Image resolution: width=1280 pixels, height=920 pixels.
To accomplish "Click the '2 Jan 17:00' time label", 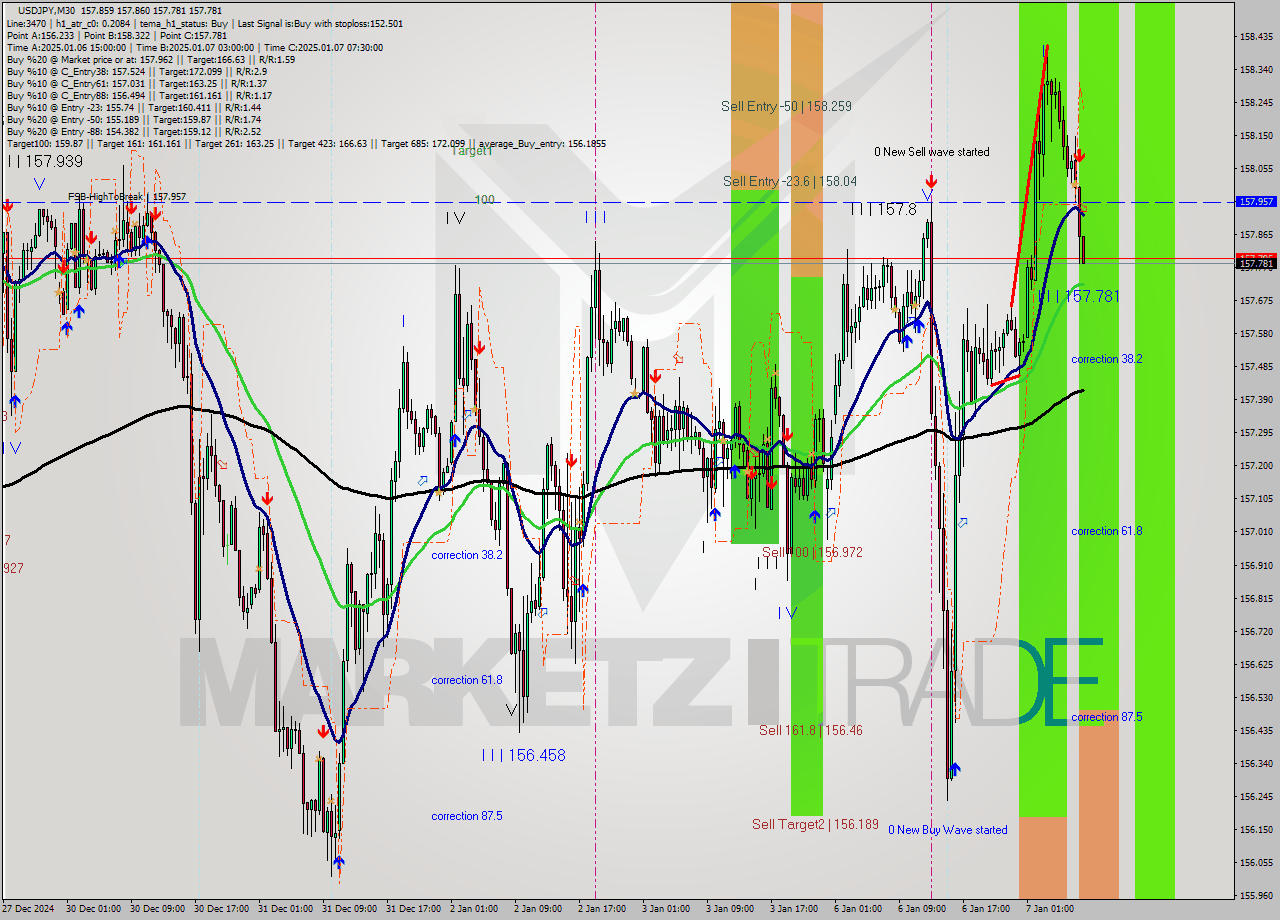I will [x=601, y=909].
